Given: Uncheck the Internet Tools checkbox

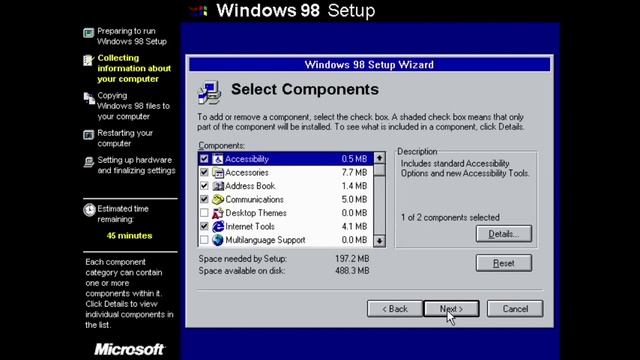Looking at the screenshot, I should 204,226.
